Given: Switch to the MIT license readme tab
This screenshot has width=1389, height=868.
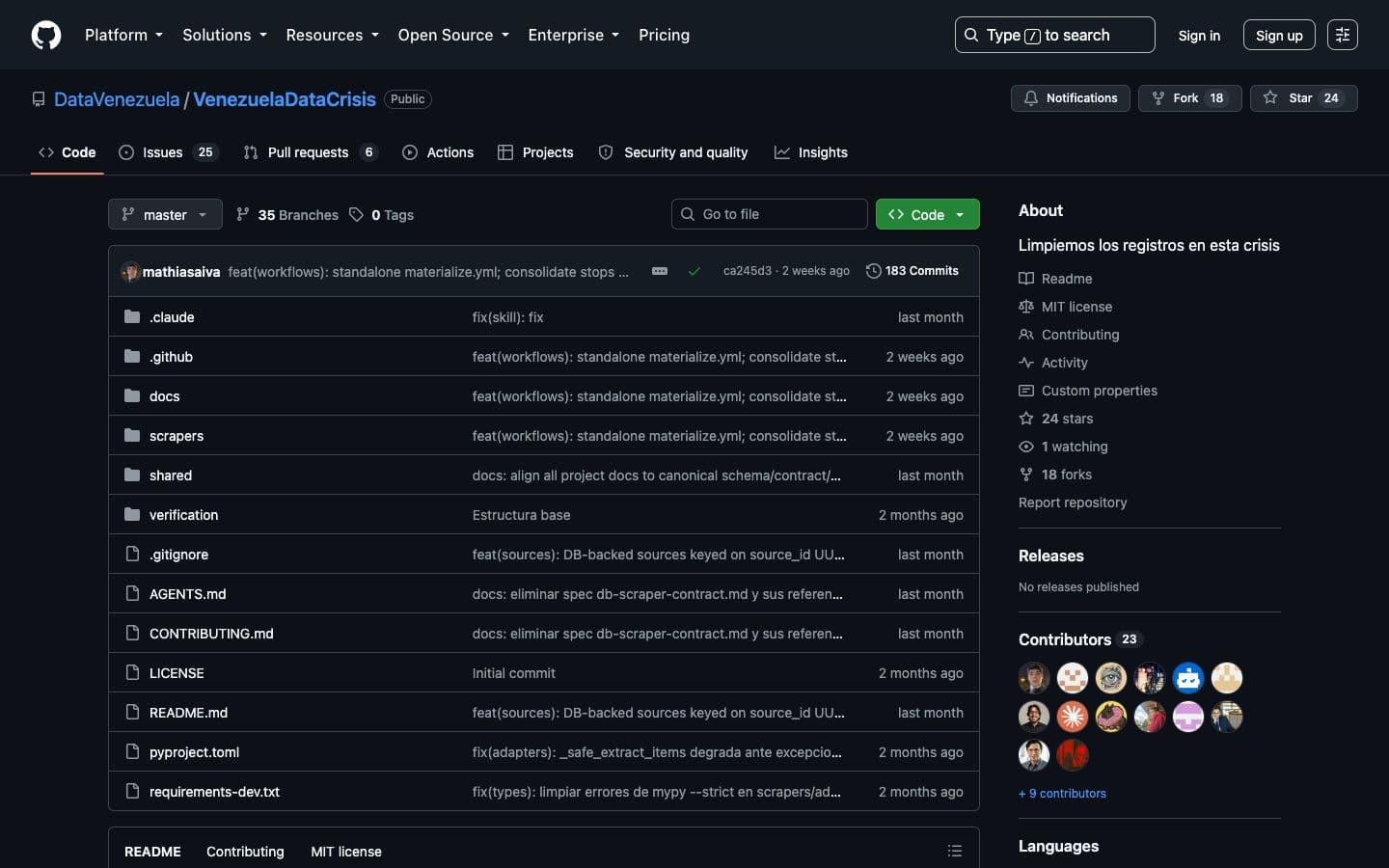Looking at the screenshot, I should point(346,852).
